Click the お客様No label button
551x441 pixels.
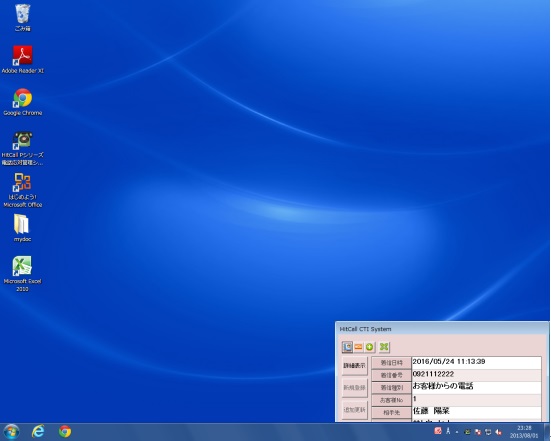(391, 400)
